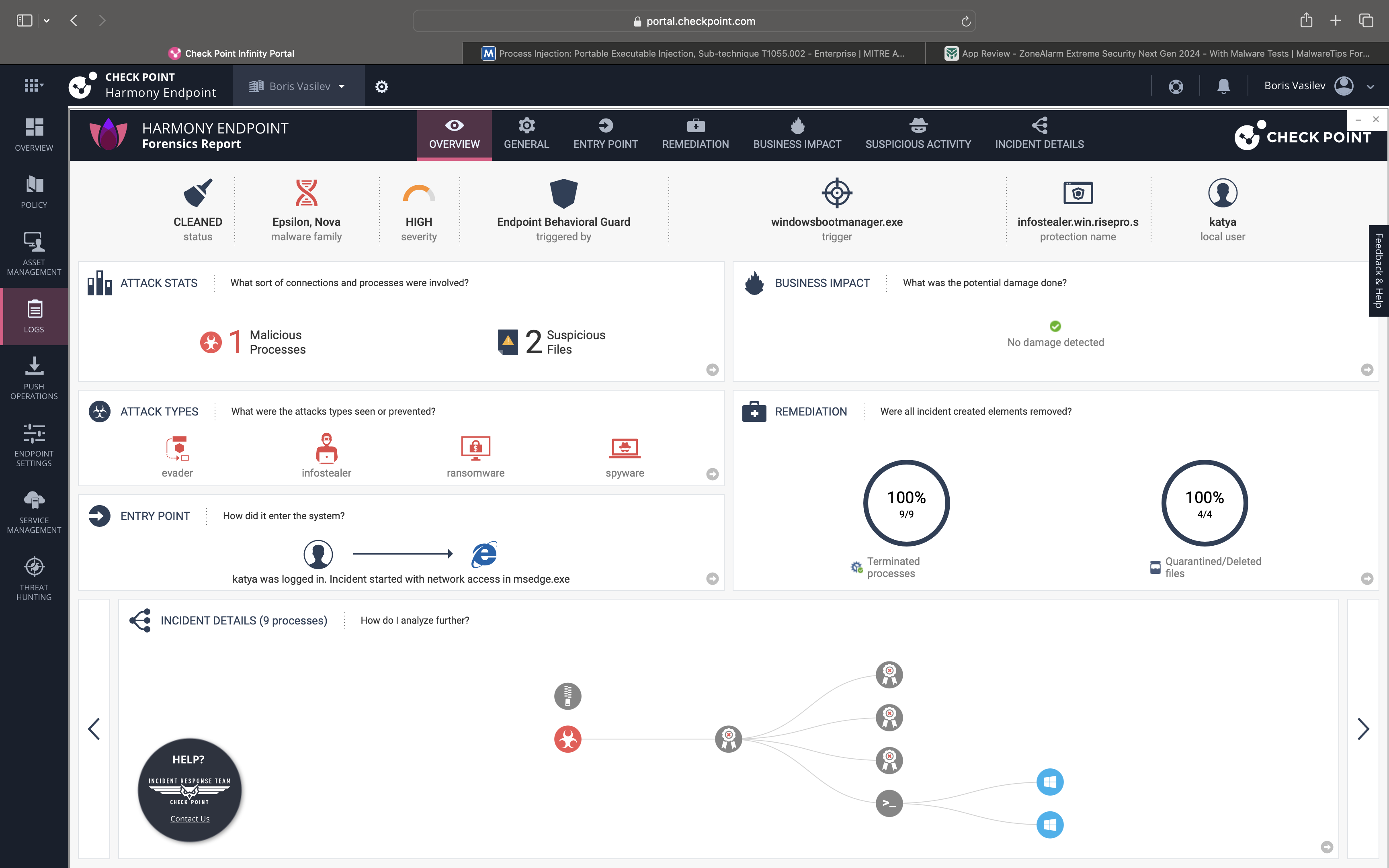Open the Boris Vasilev user menu
This screenshot has height=868, width=1389.
tap(1319, 86)
